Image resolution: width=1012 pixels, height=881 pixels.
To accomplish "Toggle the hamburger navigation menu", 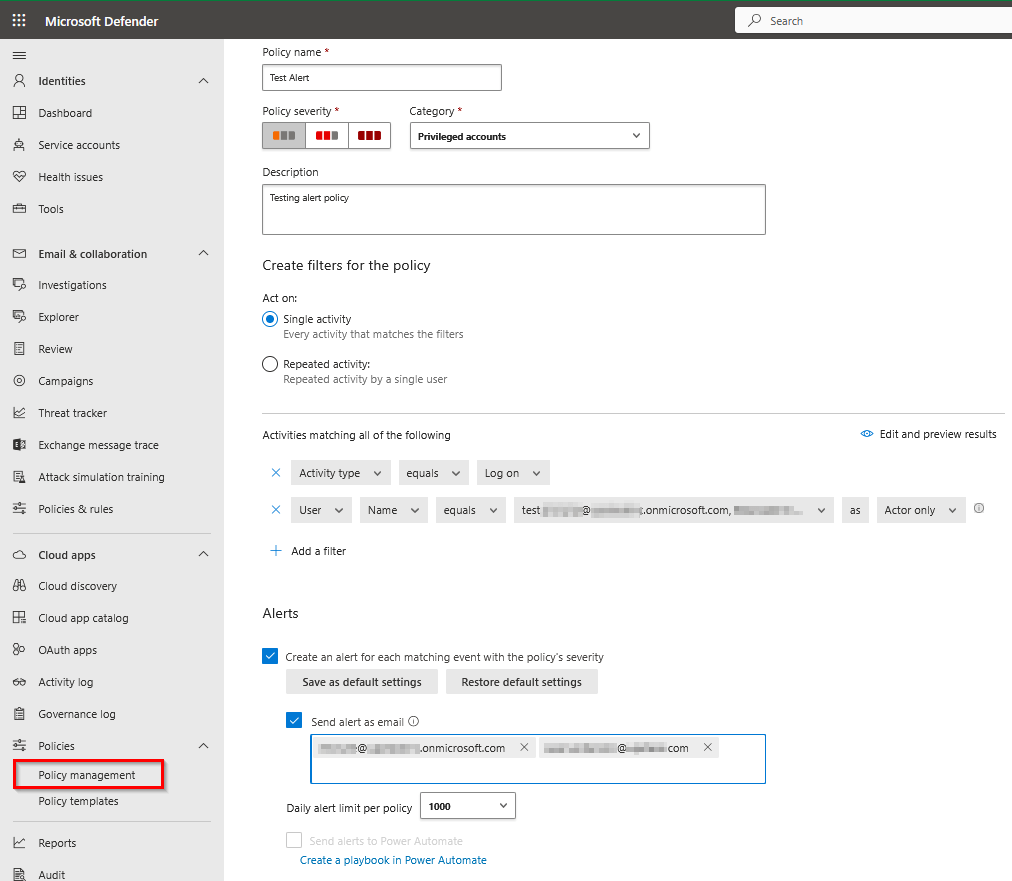I will point(19,56).
